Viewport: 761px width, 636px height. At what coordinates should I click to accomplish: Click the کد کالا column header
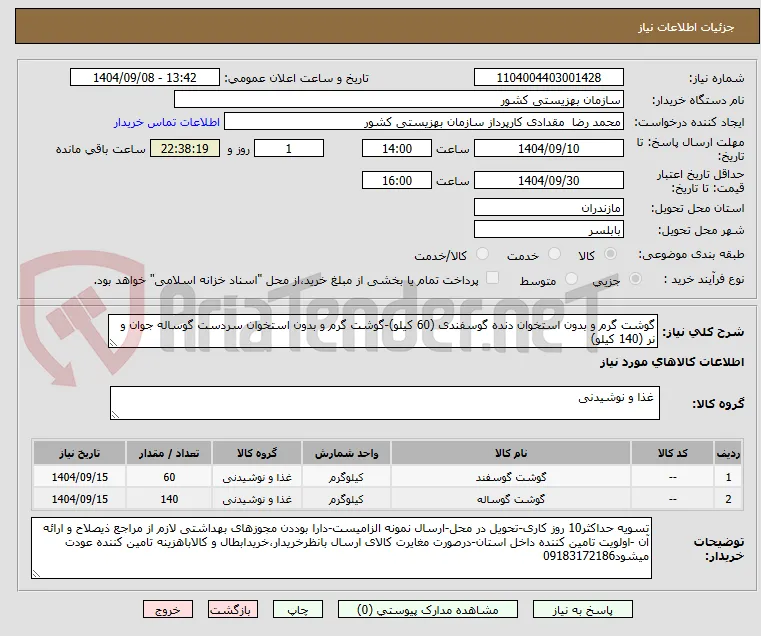point(672,453)
